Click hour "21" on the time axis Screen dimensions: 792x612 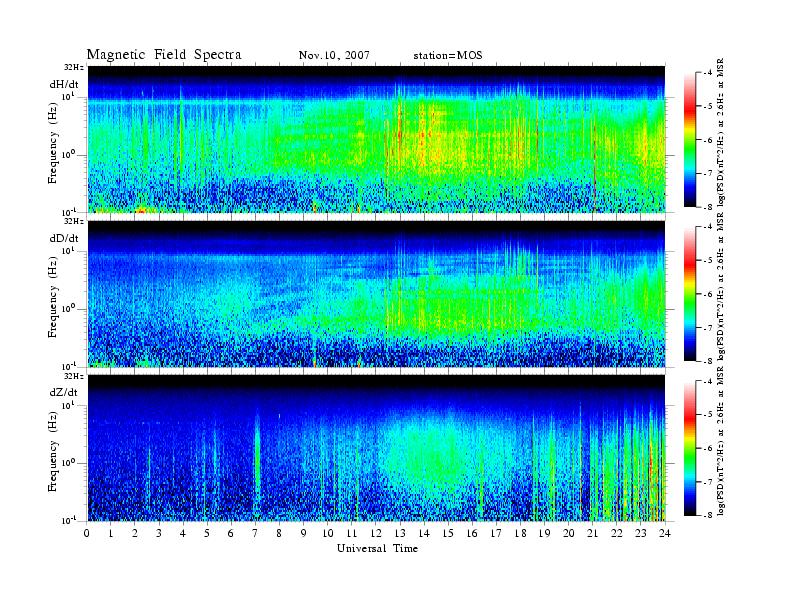click(x=592, y=533)
